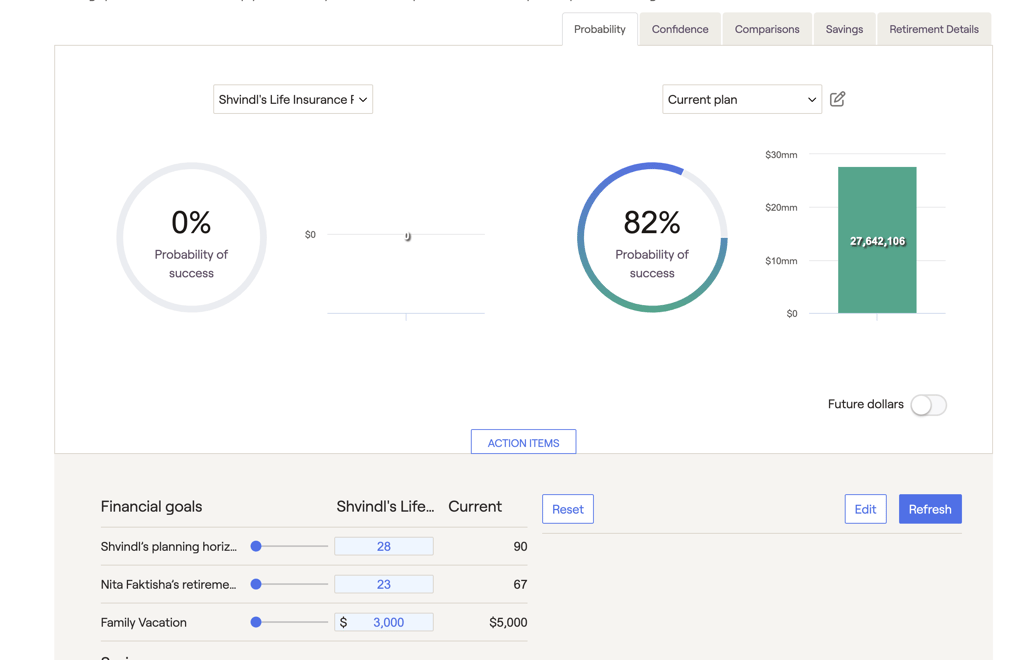The width and height of the screenshot is (1024, 660).
Task: Click the Reset button
Action: (x=567, y=509)
